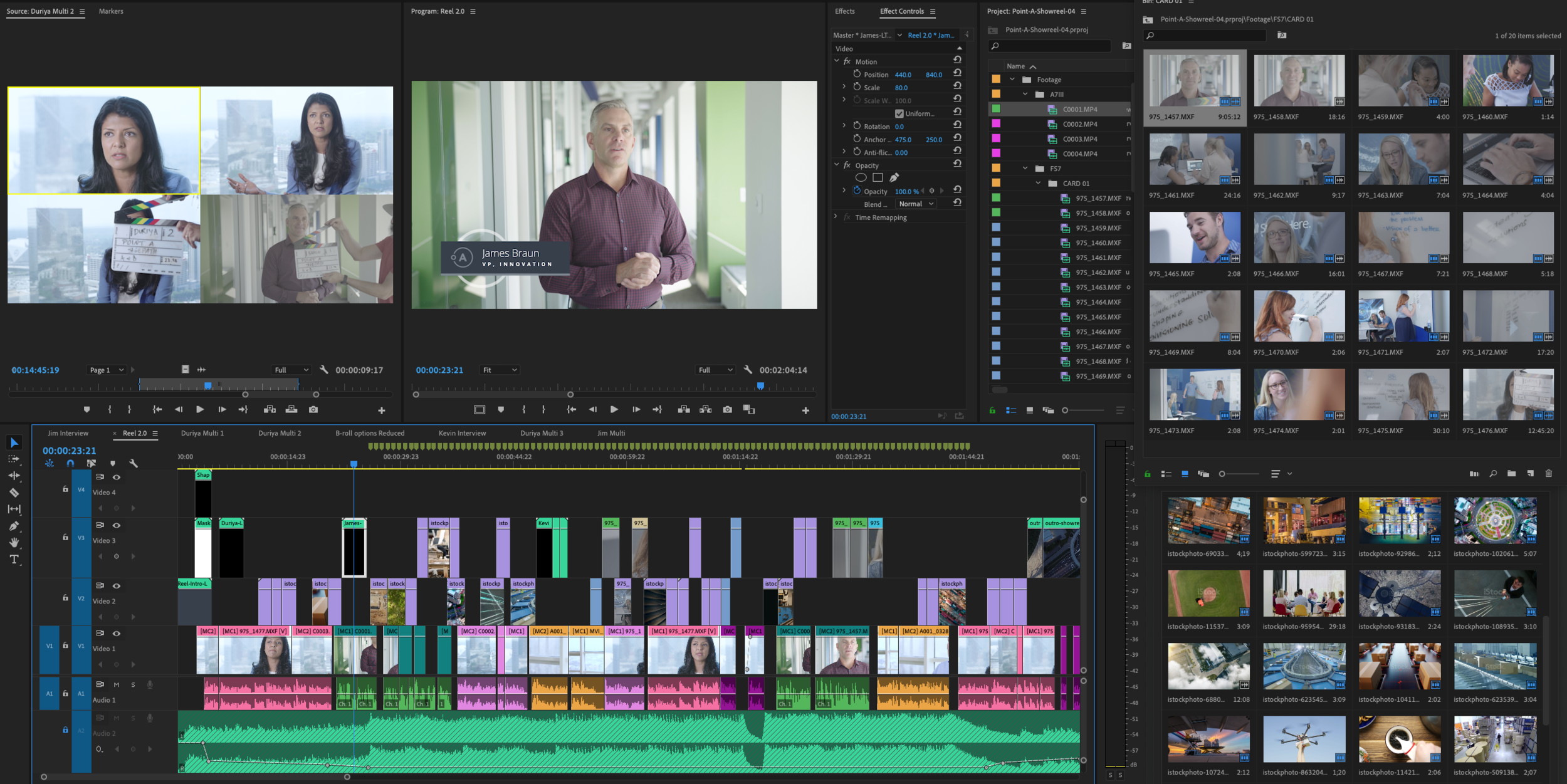1567x784 pixels.
Task: Toggle animation stopwatch for Scale
Action: 857,87
